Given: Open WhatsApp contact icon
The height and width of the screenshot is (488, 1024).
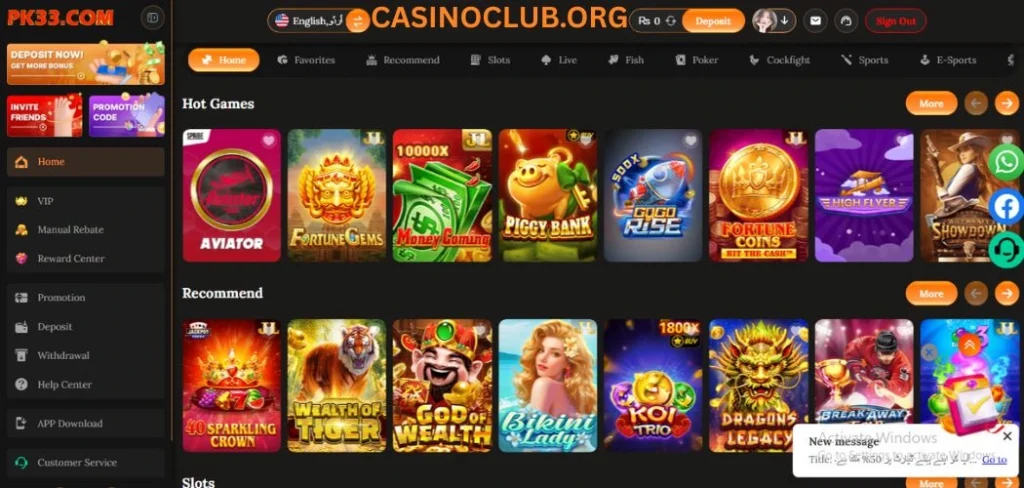Looking at the screenshot, I should [x=1006, y=161].
